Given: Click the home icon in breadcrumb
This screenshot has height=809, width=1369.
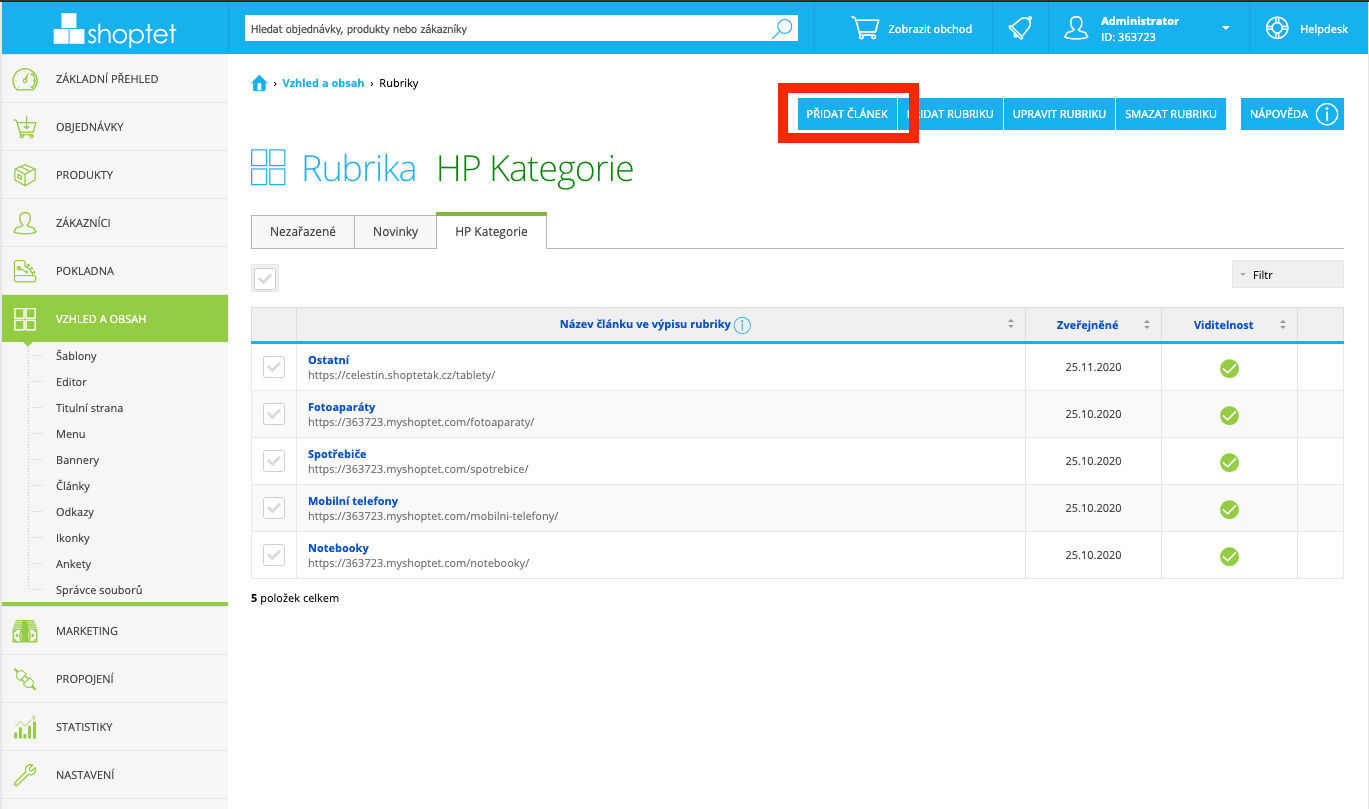Looking at the screenshot, I should (x=259, y=84).
